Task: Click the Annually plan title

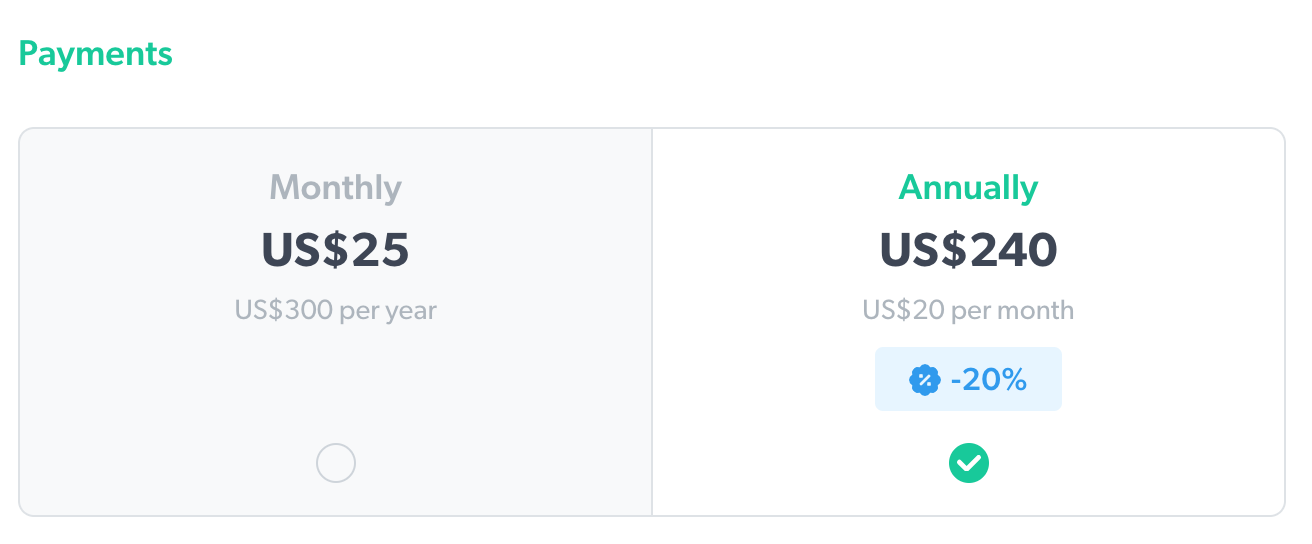Action: click(x=968, y=188)
